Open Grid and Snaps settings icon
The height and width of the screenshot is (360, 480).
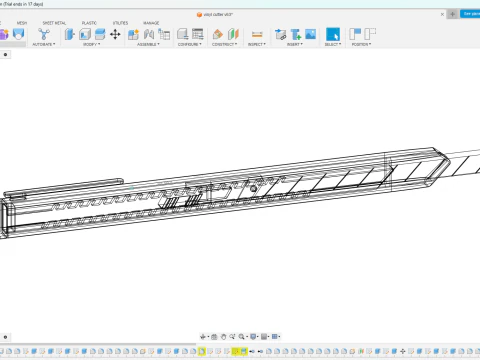(x=264, y=337)
